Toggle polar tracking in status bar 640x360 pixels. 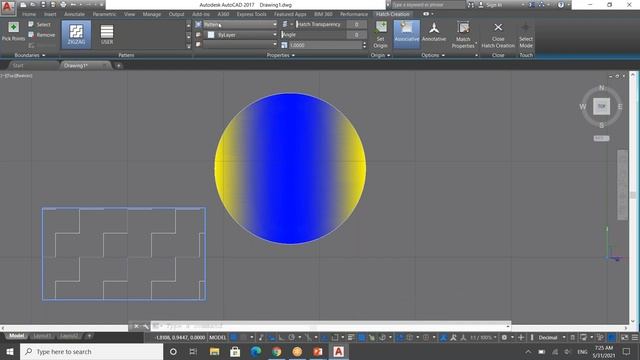291,338
